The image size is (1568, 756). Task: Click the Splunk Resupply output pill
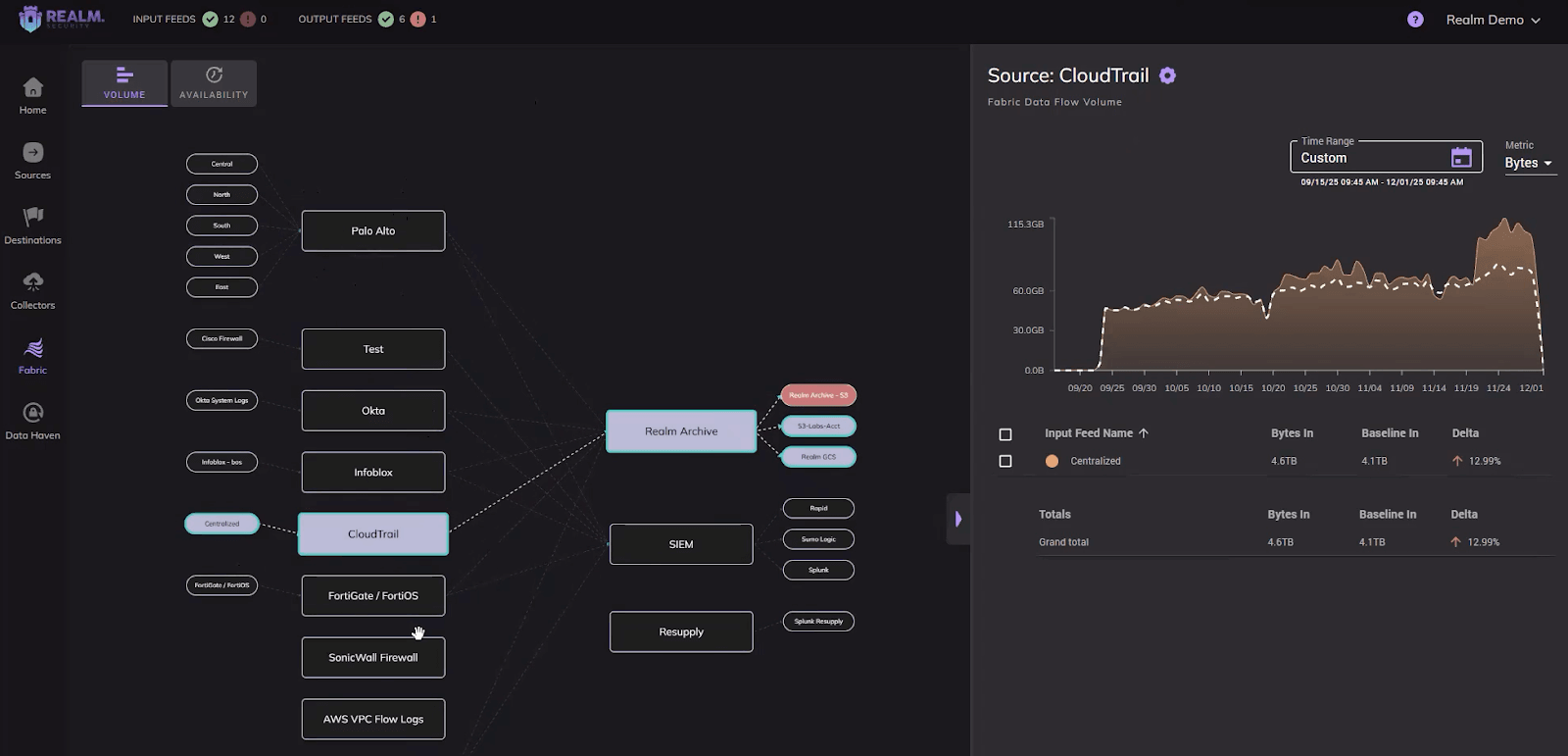[818, 622]
